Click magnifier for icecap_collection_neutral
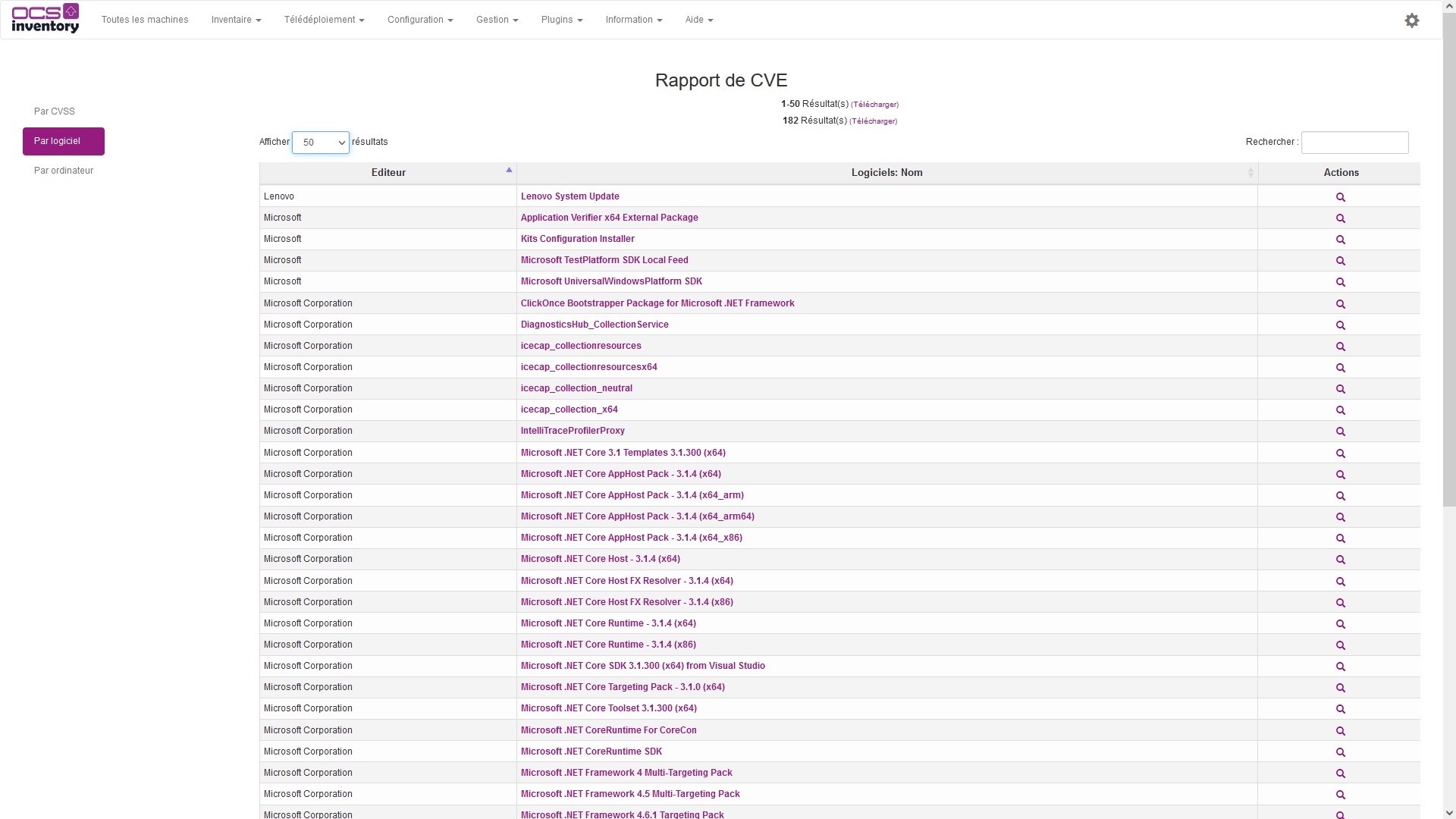Image resolution: width=1456 pixels, height=819 pixels. point(1340,389)
